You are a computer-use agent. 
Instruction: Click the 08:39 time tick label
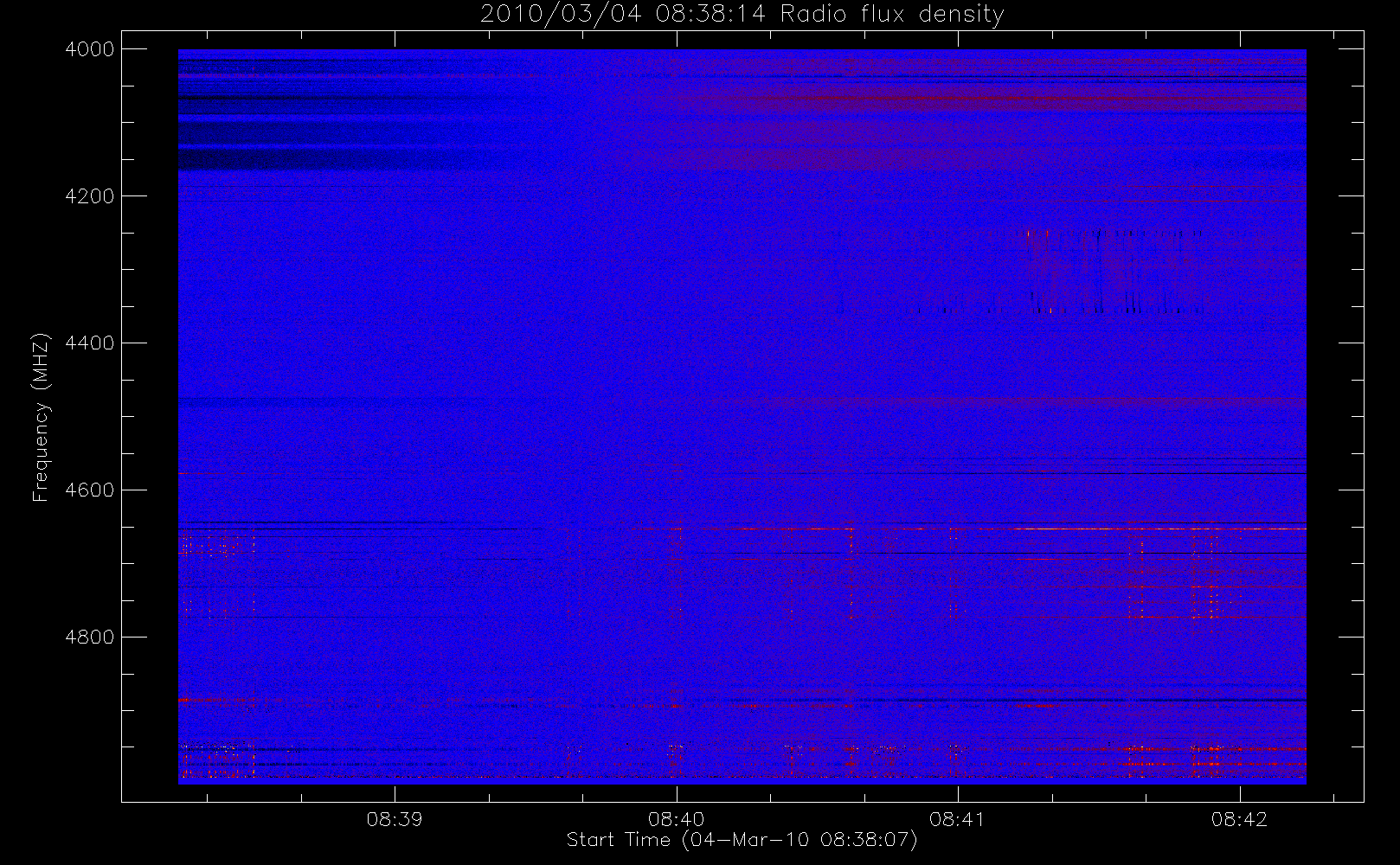click(x=395, y=819)
